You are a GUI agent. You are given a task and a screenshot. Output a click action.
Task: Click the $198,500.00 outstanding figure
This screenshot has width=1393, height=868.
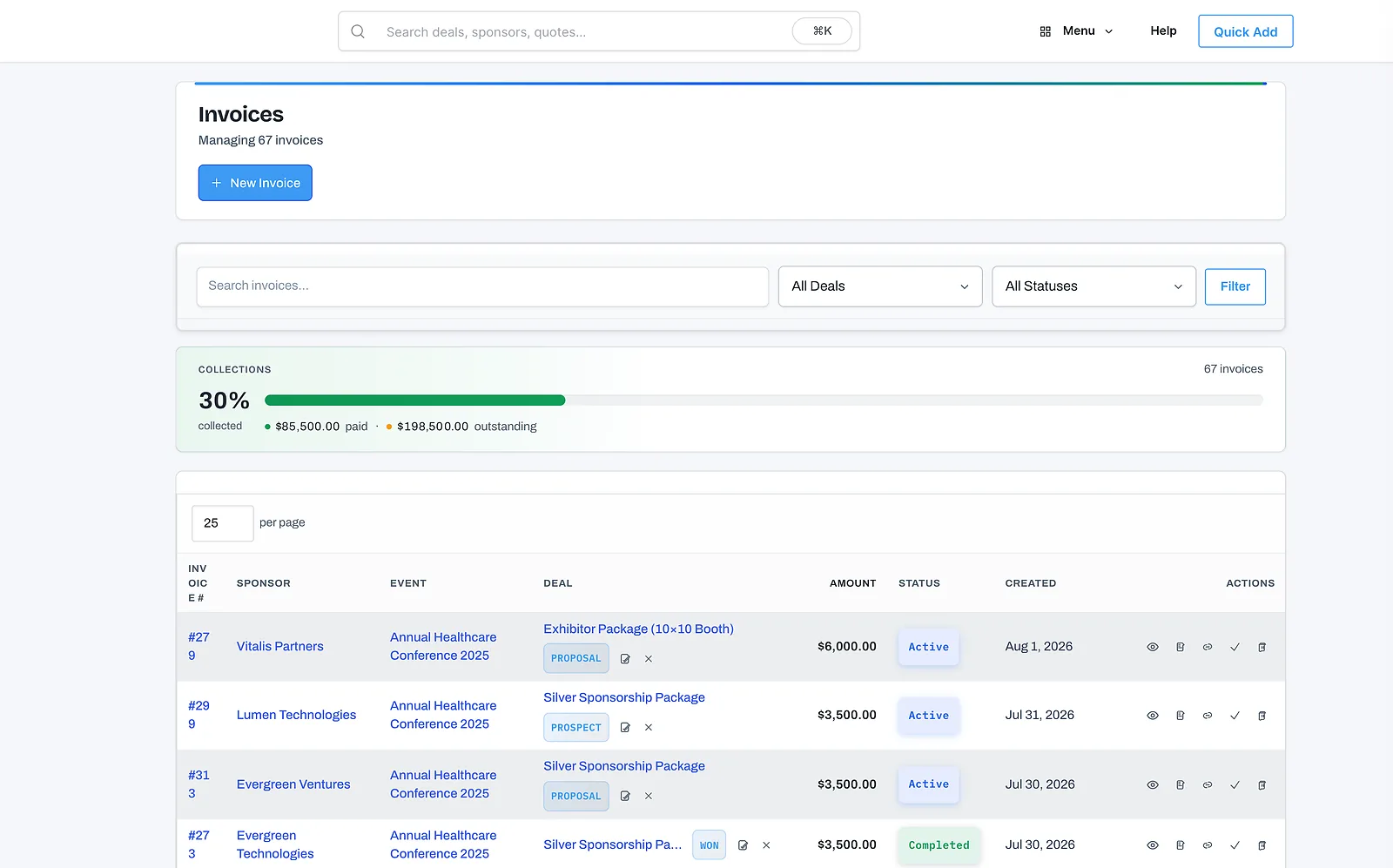point(433,427)
